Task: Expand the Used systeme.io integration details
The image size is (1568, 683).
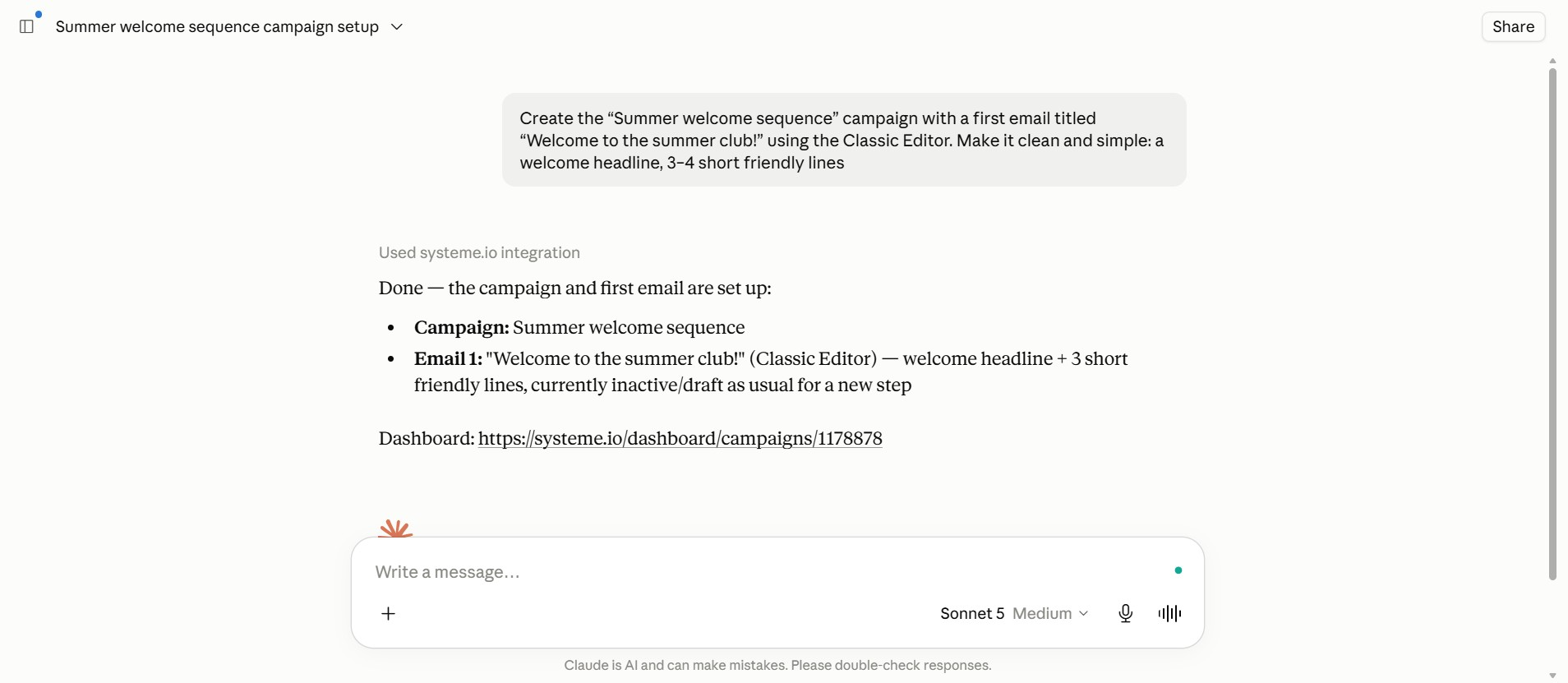Action: tap(479, 253)
